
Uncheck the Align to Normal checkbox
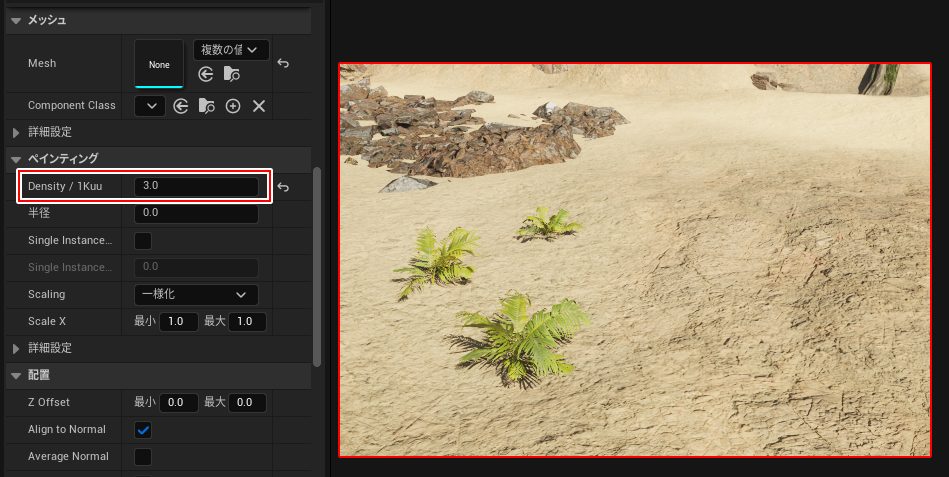point(143,430)
